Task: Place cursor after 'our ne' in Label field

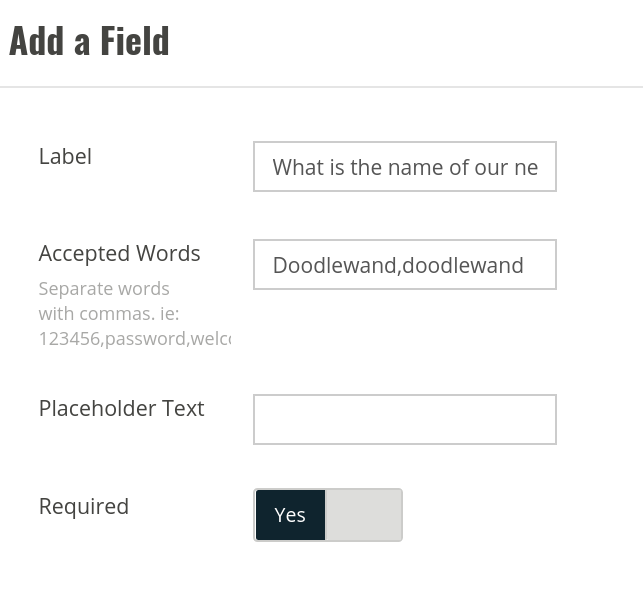Action: [538, 167]
